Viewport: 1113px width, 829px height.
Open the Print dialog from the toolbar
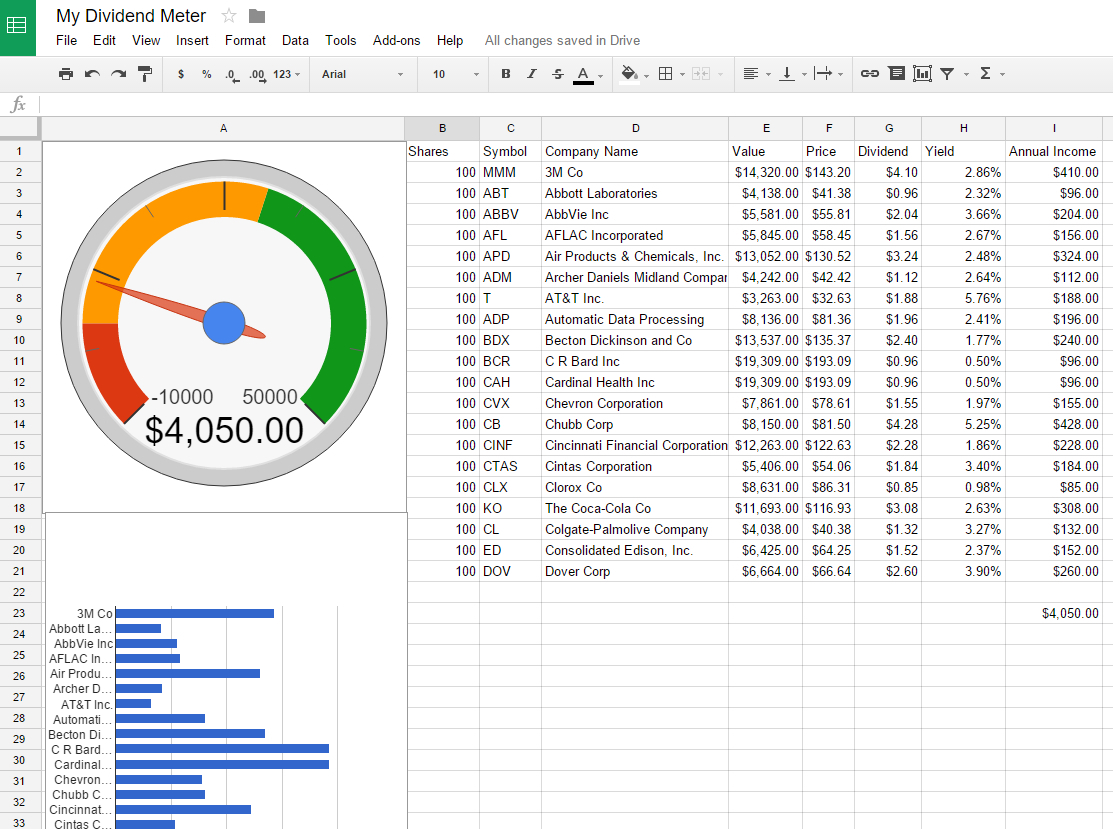(x=65, y=73)
